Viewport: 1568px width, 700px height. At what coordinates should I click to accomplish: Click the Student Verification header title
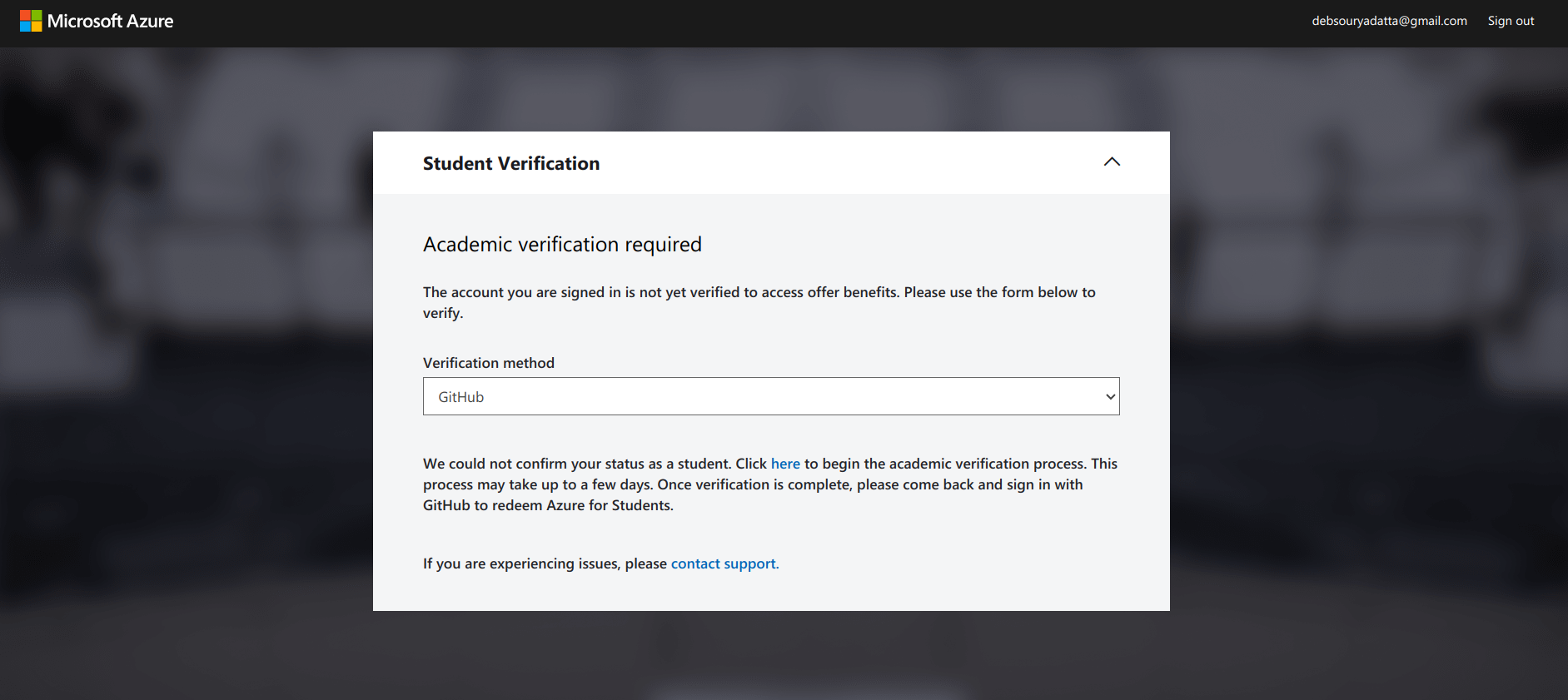click(511, 163)
